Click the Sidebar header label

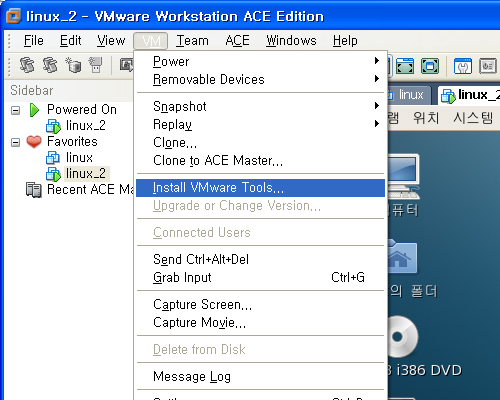pos(32,90)
